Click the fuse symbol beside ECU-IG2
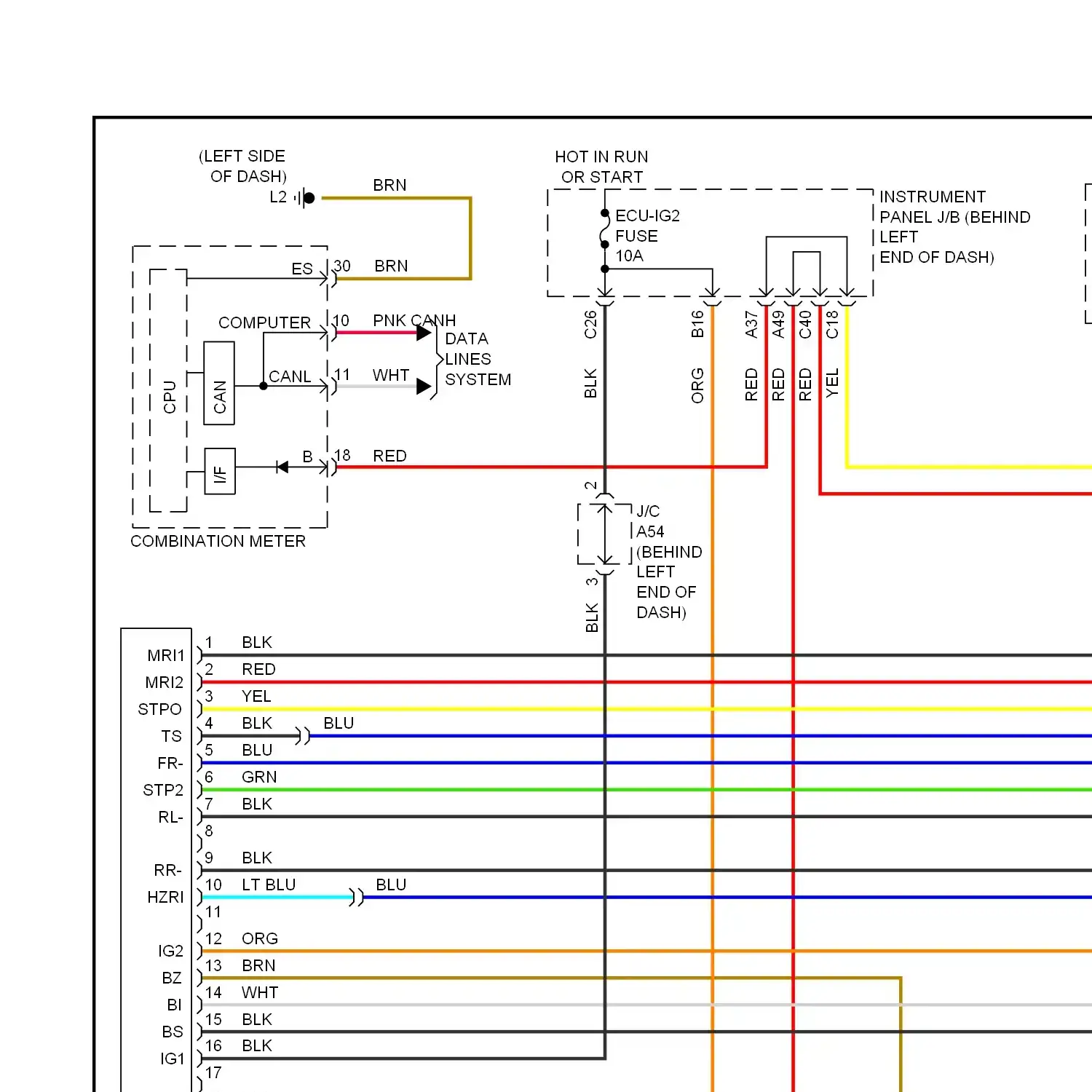Screen dimensions: 1092x1092 coord(604,229)
